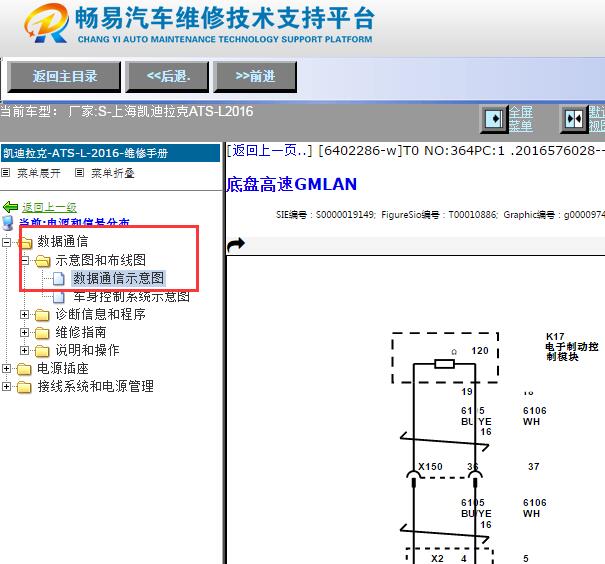Click the 菜单展开 icon
Image resolution: width=605 pixels, height=564 pixels.
[x=5, y=172]
